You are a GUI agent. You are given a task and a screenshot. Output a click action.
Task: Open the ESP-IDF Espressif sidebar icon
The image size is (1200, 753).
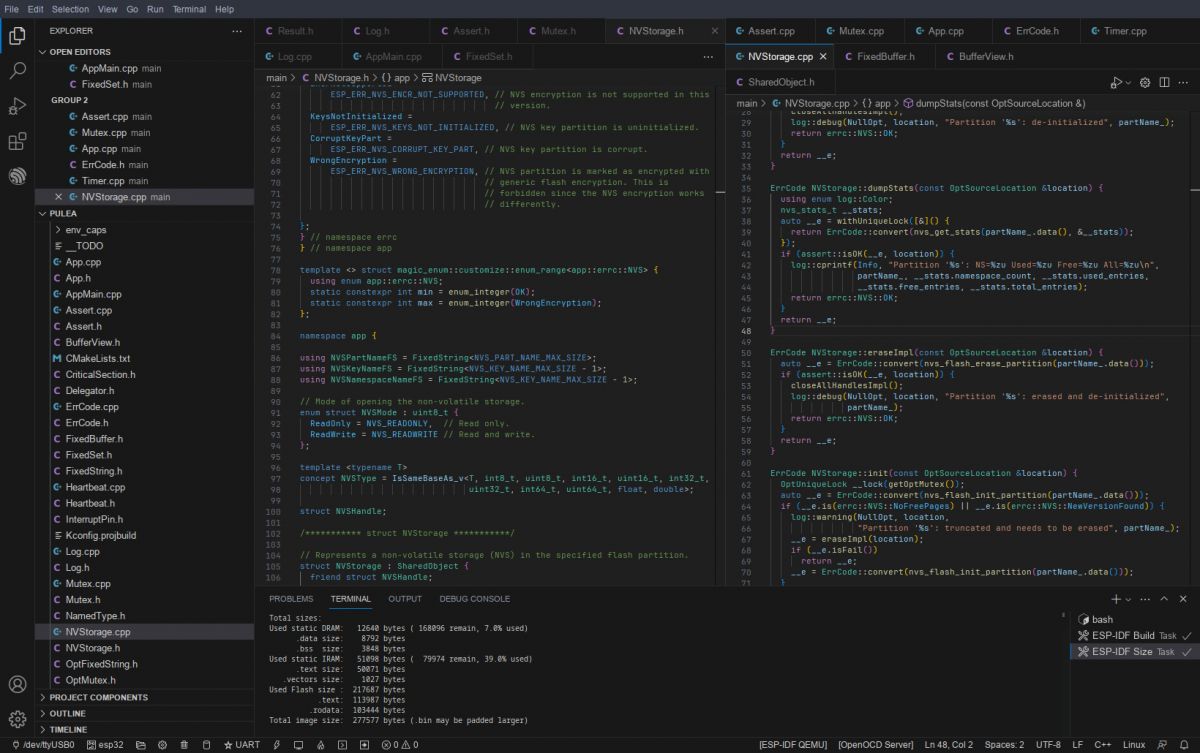coord(17,176)
